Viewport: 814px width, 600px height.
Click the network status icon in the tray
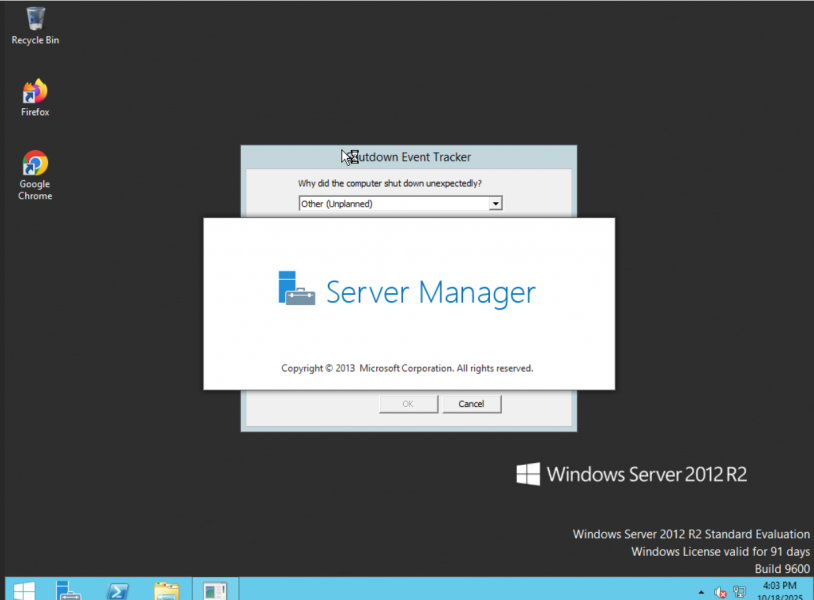tap(739, 592)
